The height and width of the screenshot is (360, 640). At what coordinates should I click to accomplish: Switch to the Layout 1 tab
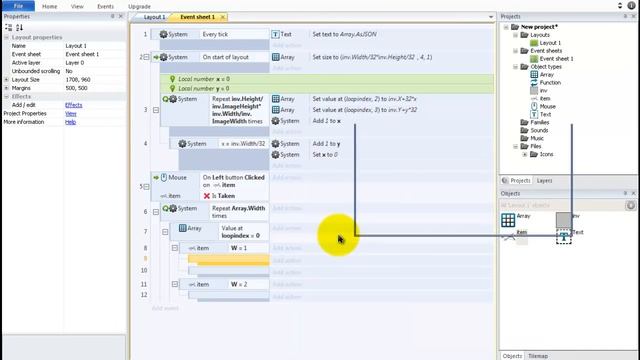153,17
